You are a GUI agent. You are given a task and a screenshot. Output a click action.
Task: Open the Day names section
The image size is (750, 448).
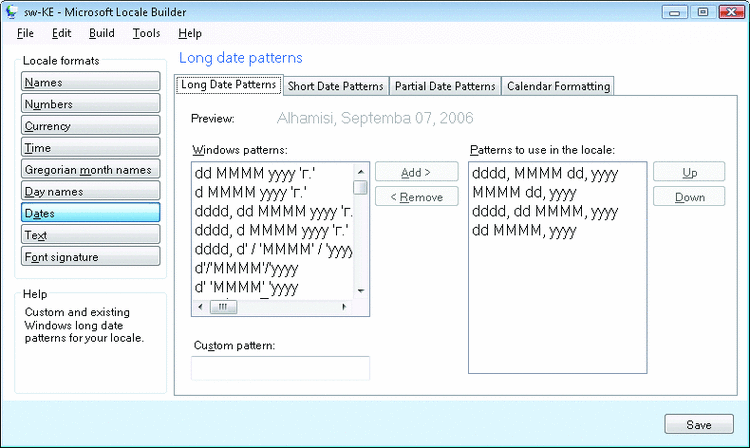90,191
